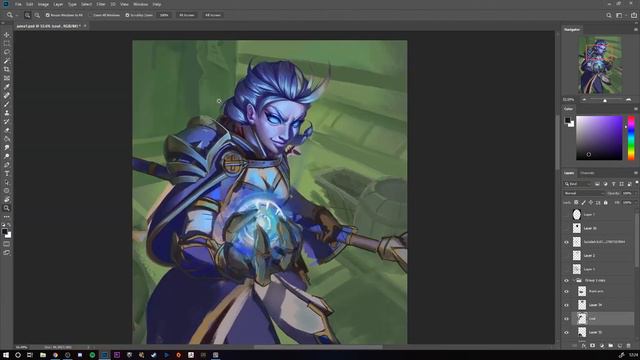Select the Crop tool
Screen dimensions: 640x360
(7, 69)
